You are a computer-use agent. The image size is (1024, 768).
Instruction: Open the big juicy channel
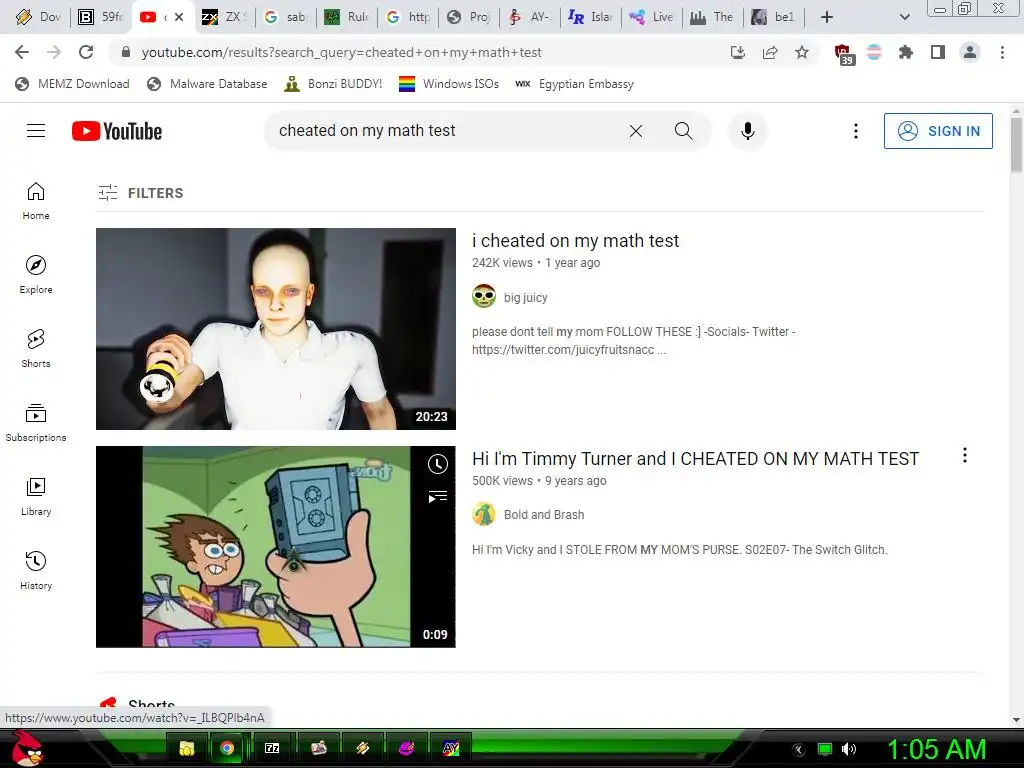point(526,298)
